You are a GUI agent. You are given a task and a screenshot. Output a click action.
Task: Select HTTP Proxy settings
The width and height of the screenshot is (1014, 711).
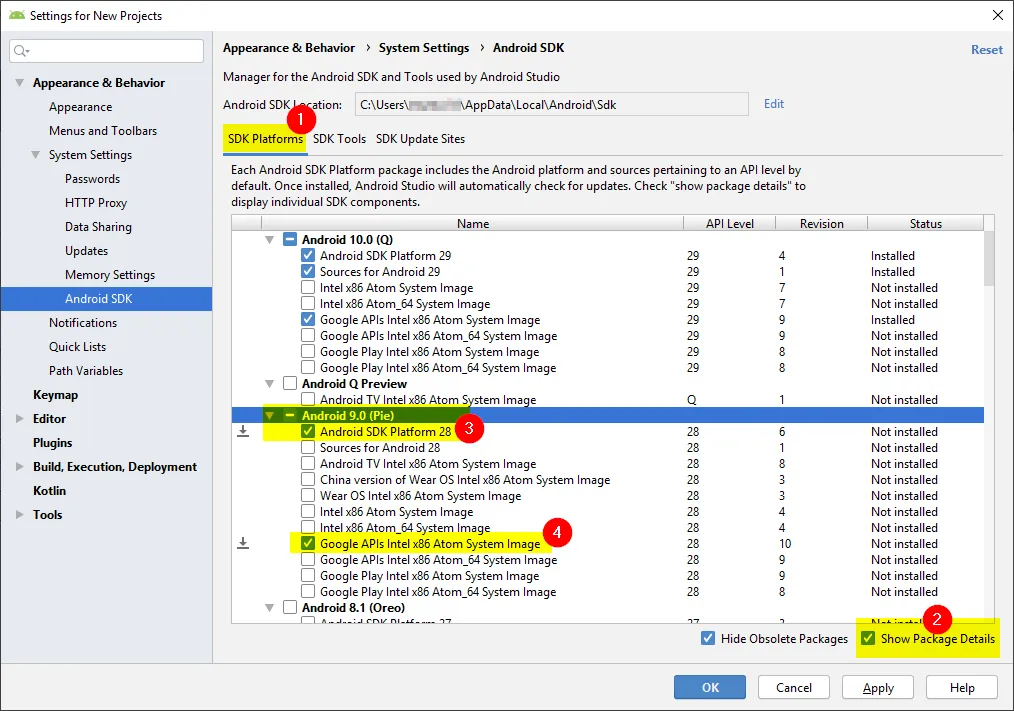pos(96,202)
